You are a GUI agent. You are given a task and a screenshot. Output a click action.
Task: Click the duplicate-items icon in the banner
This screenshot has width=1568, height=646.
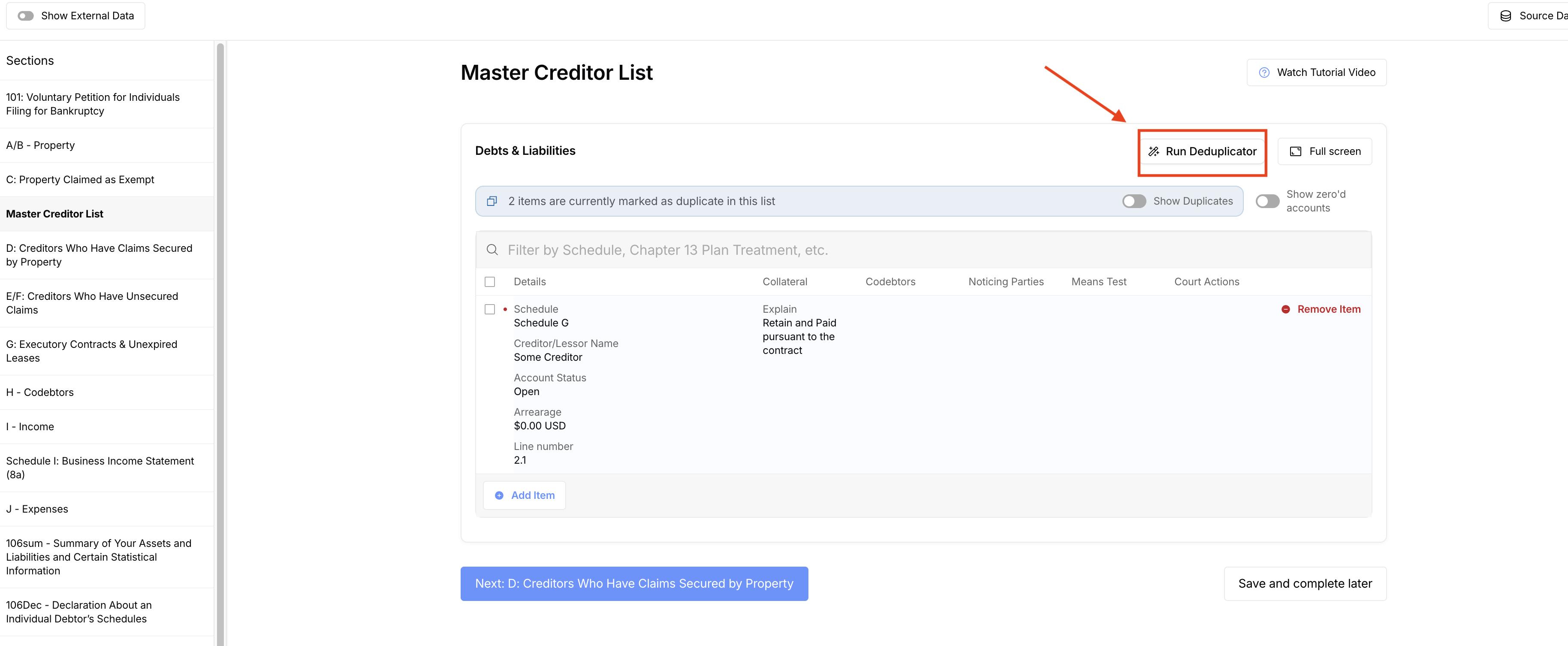[x=492, y=202]
